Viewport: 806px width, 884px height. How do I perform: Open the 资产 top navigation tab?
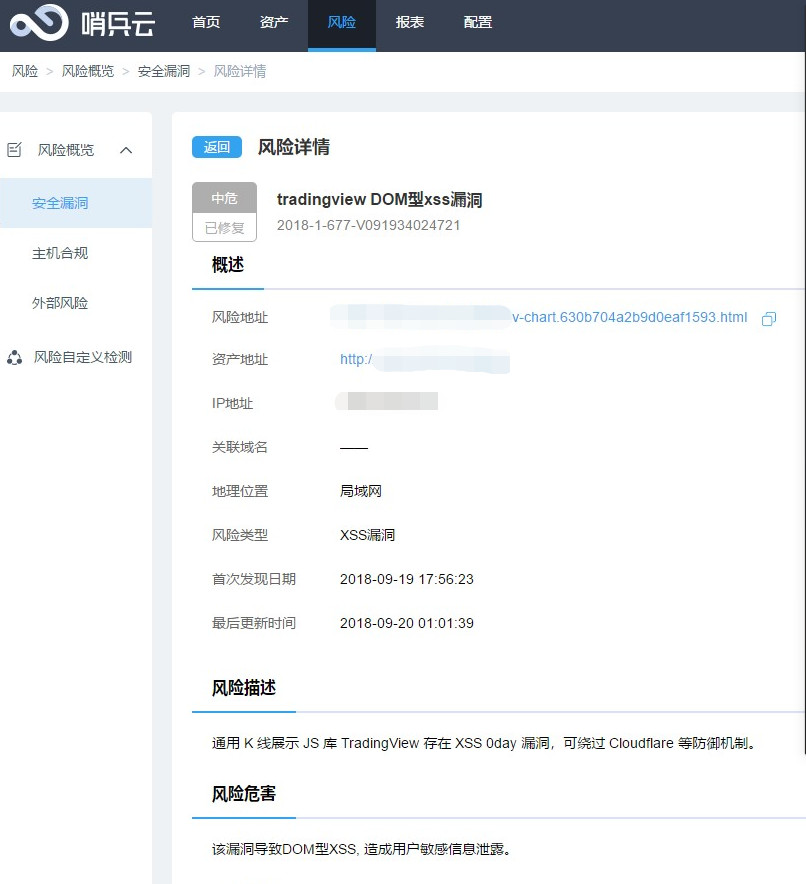[274, 23]
